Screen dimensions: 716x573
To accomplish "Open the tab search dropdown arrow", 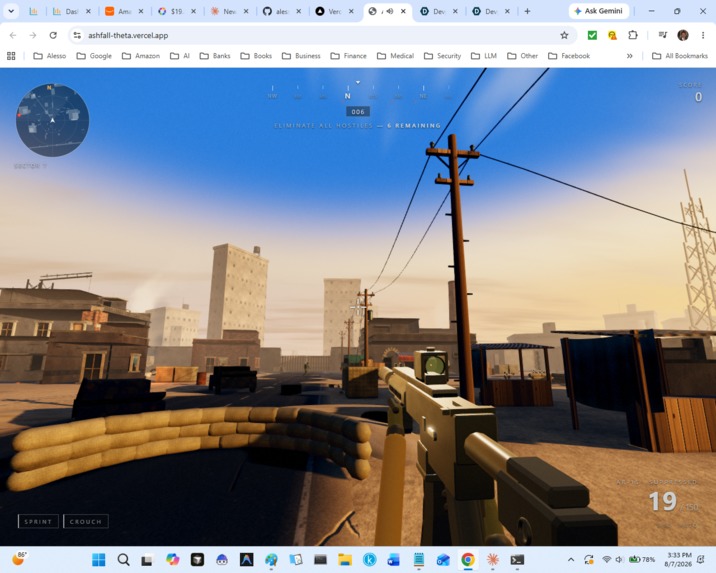I will [11, 11].
